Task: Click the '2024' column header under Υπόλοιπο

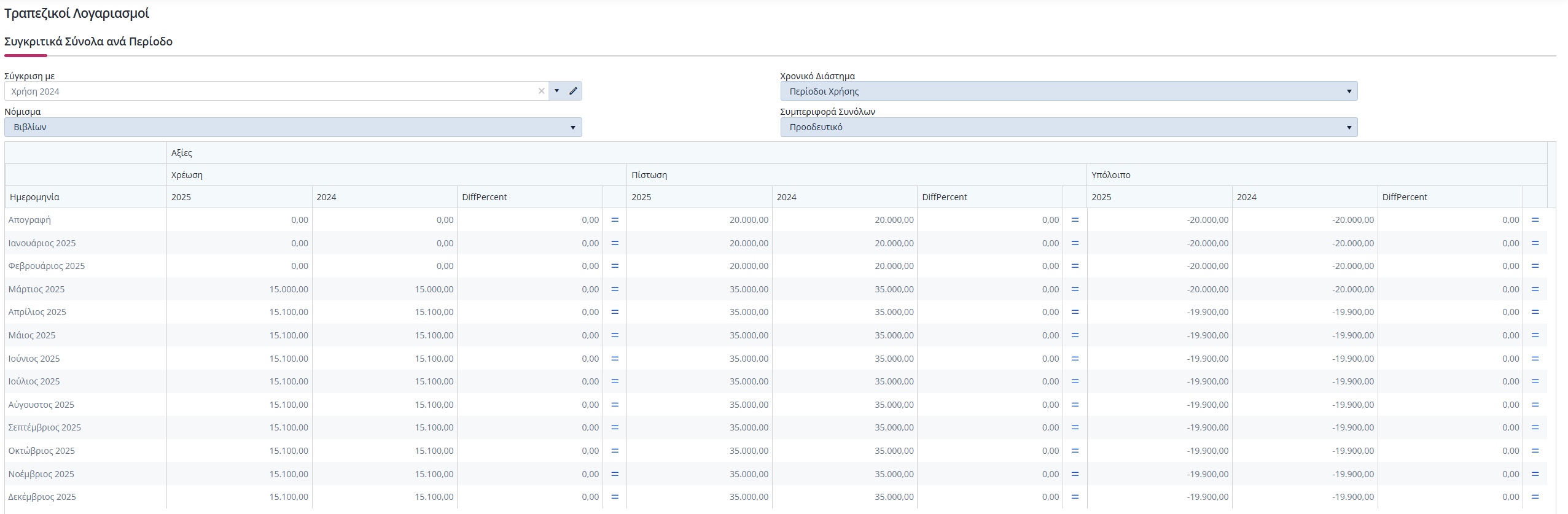Action: click(x=1305, y=197)
